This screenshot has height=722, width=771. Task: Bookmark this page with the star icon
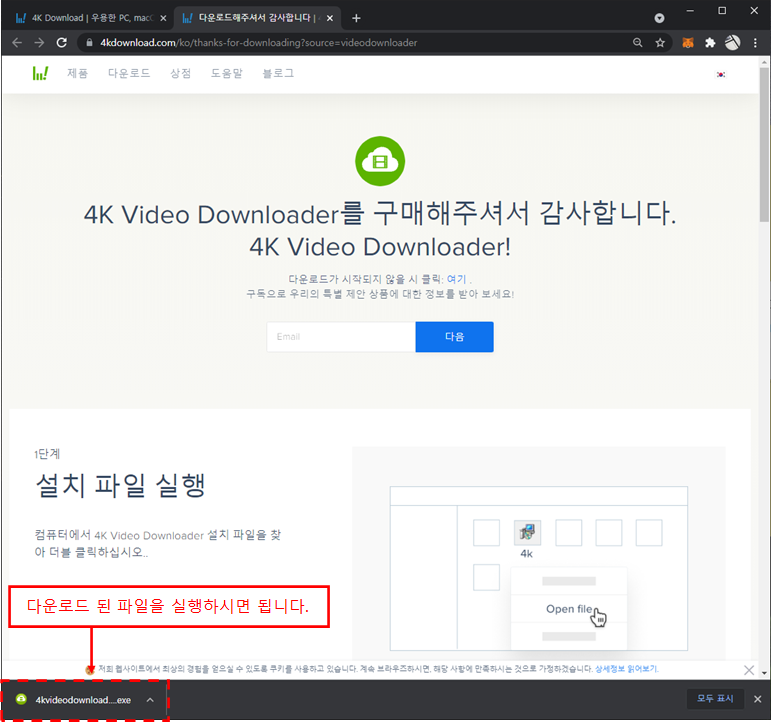coord(660,43)
